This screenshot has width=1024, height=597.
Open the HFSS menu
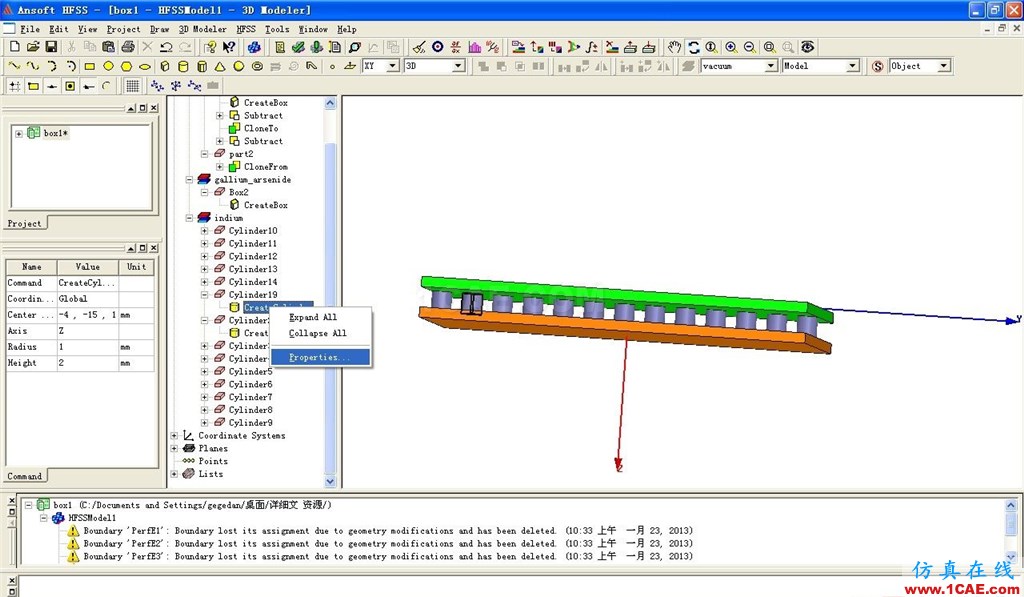coord(246,29)
